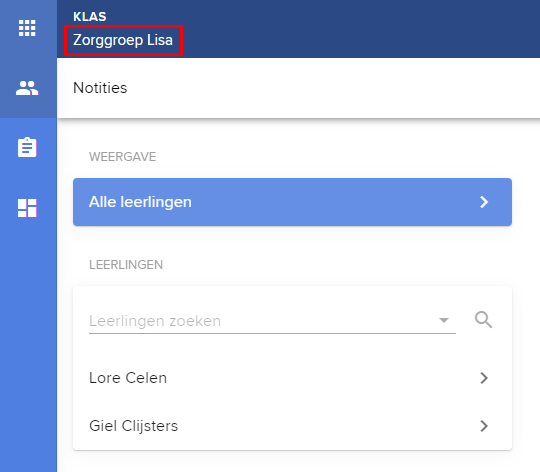
Task: Open the apps grid icon
Action: coord(27,28)
